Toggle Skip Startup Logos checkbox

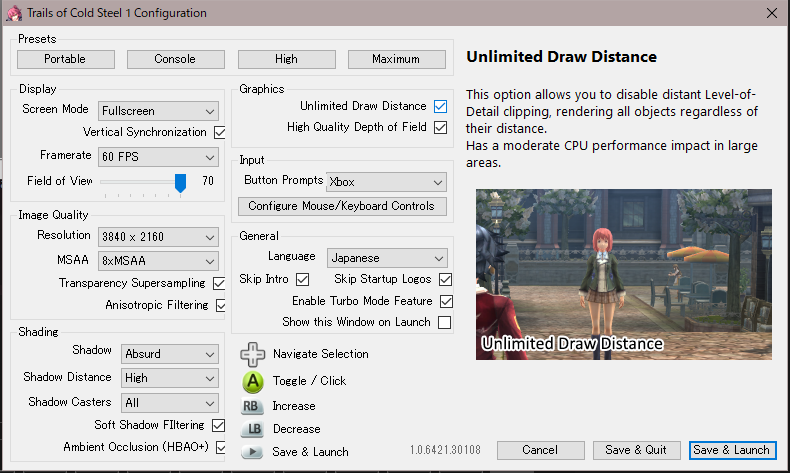(445, 279)
